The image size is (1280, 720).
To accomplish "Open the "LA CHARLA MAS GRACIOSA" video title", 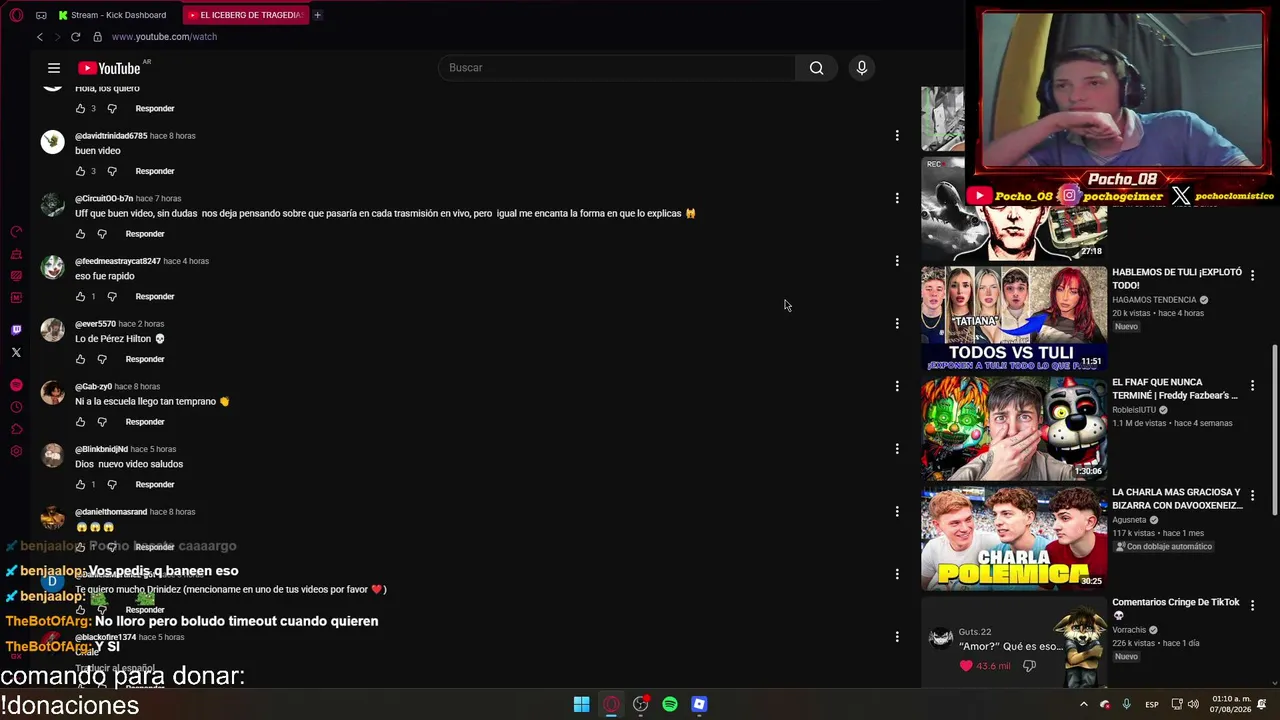I will pyautogui.click(x=1177, y=499).
